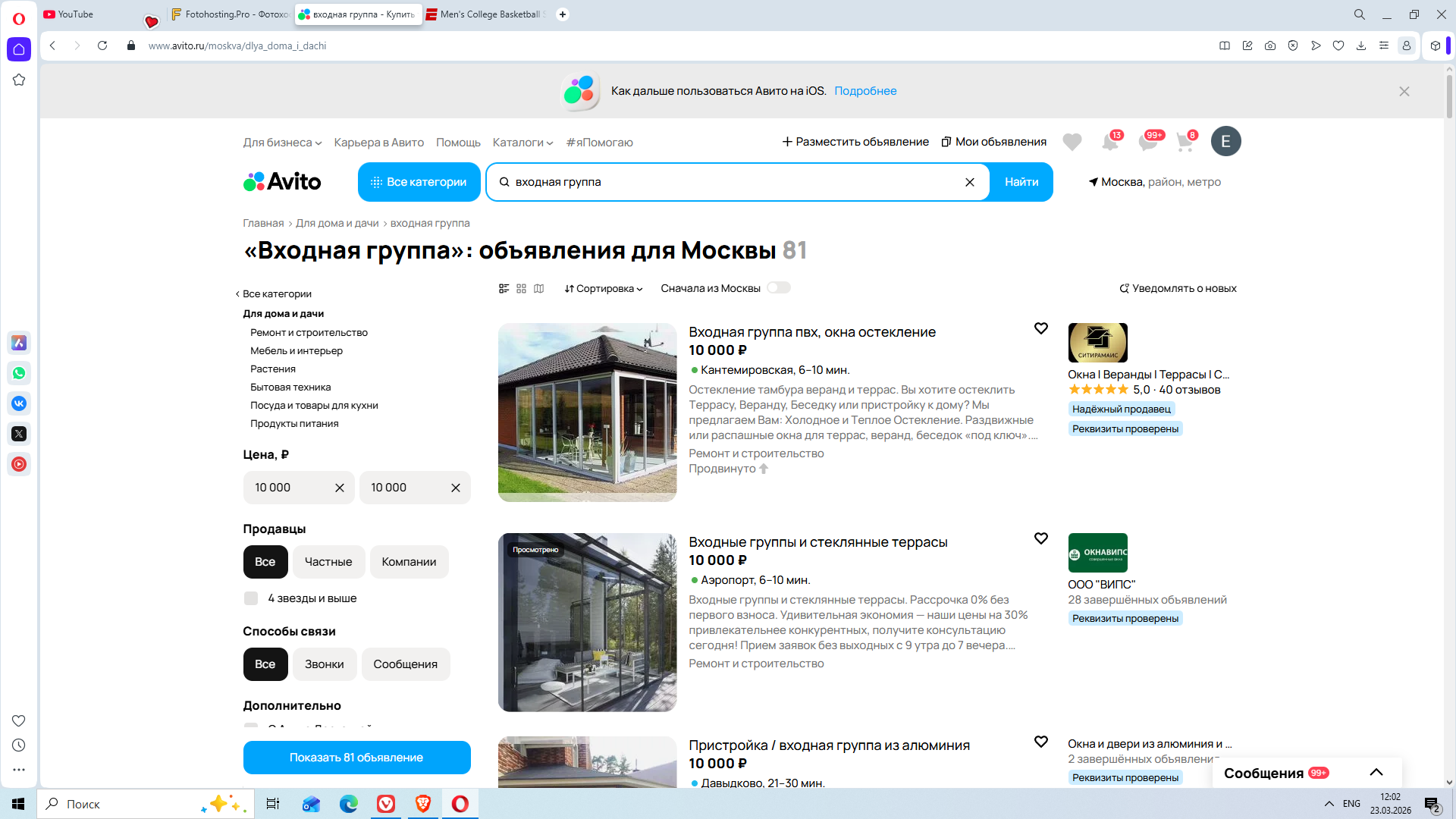This screenshot has width=1456, height=819.
Task: Open the Сортировка dropdown
Action: [x=603, y=289]
